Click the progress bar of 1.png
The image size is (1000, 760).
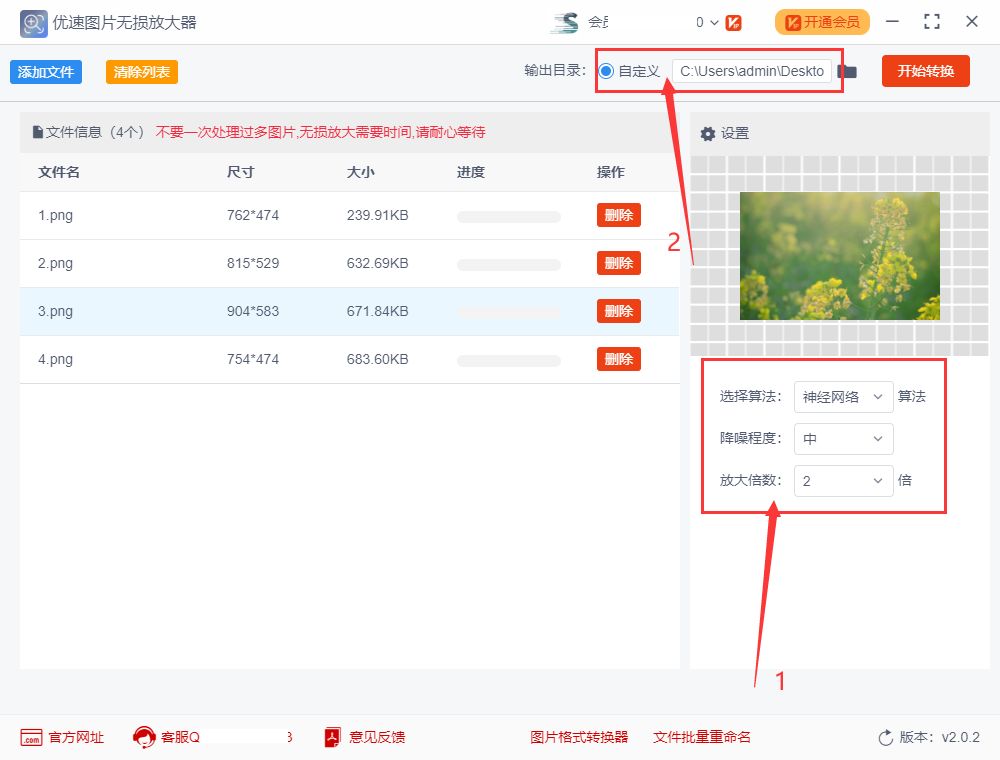point(508,217)
